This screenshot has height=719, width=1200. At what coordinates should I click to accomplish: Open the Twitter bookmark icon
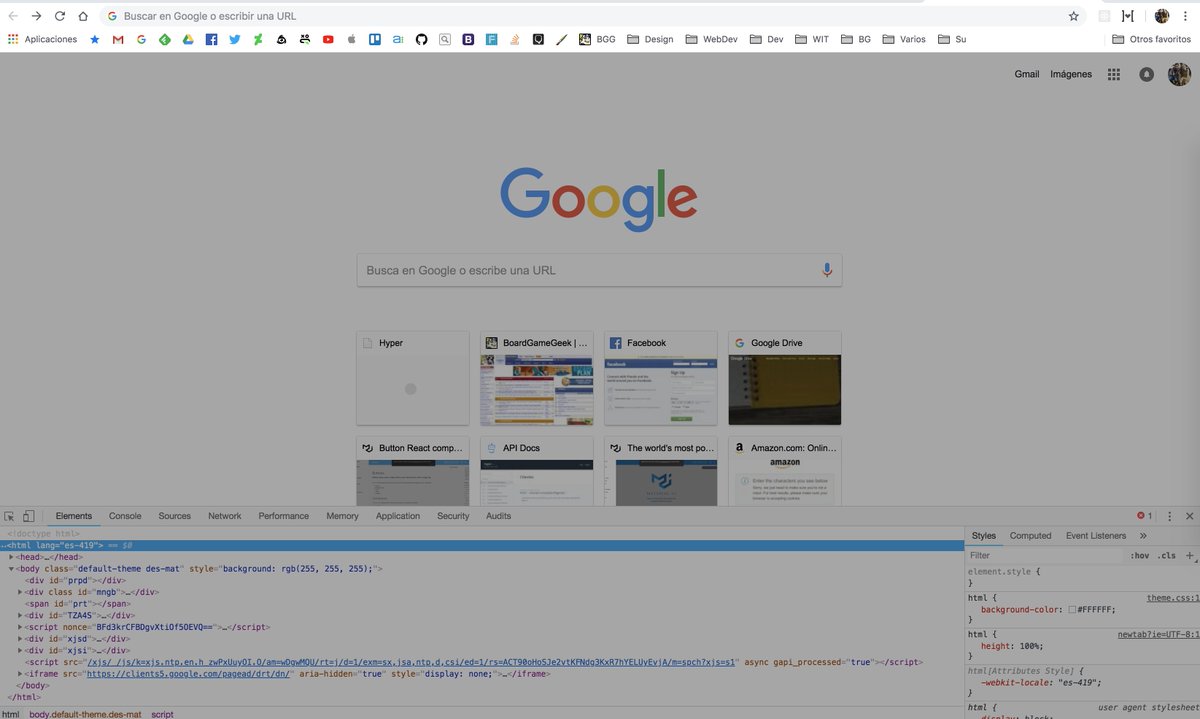click(x=234, y=40)
